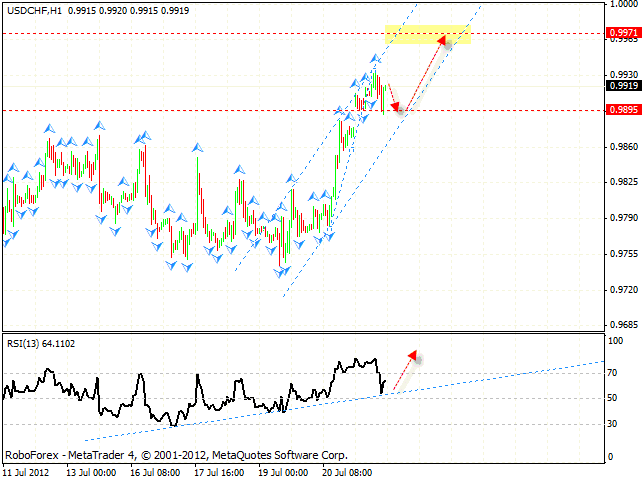This screenshot has height=480, width=642.
Task: Select the 16 Jul 08:00 time axis label
Action: (x=156, y=469)
